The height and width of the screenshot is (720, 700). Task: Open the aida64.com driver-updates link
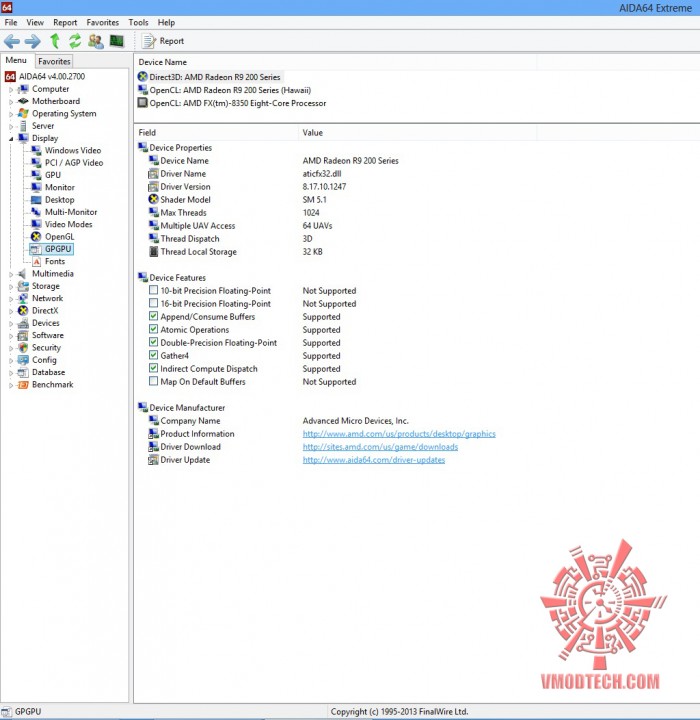(374, 460)
